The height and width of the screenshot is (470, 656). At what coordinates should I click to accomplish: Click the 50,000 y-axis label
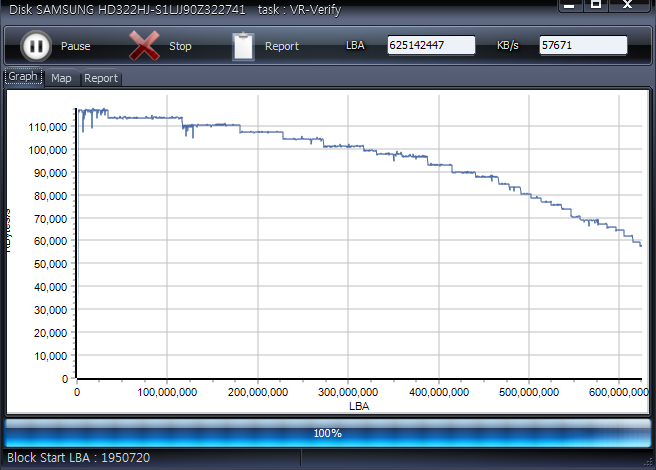50,264
